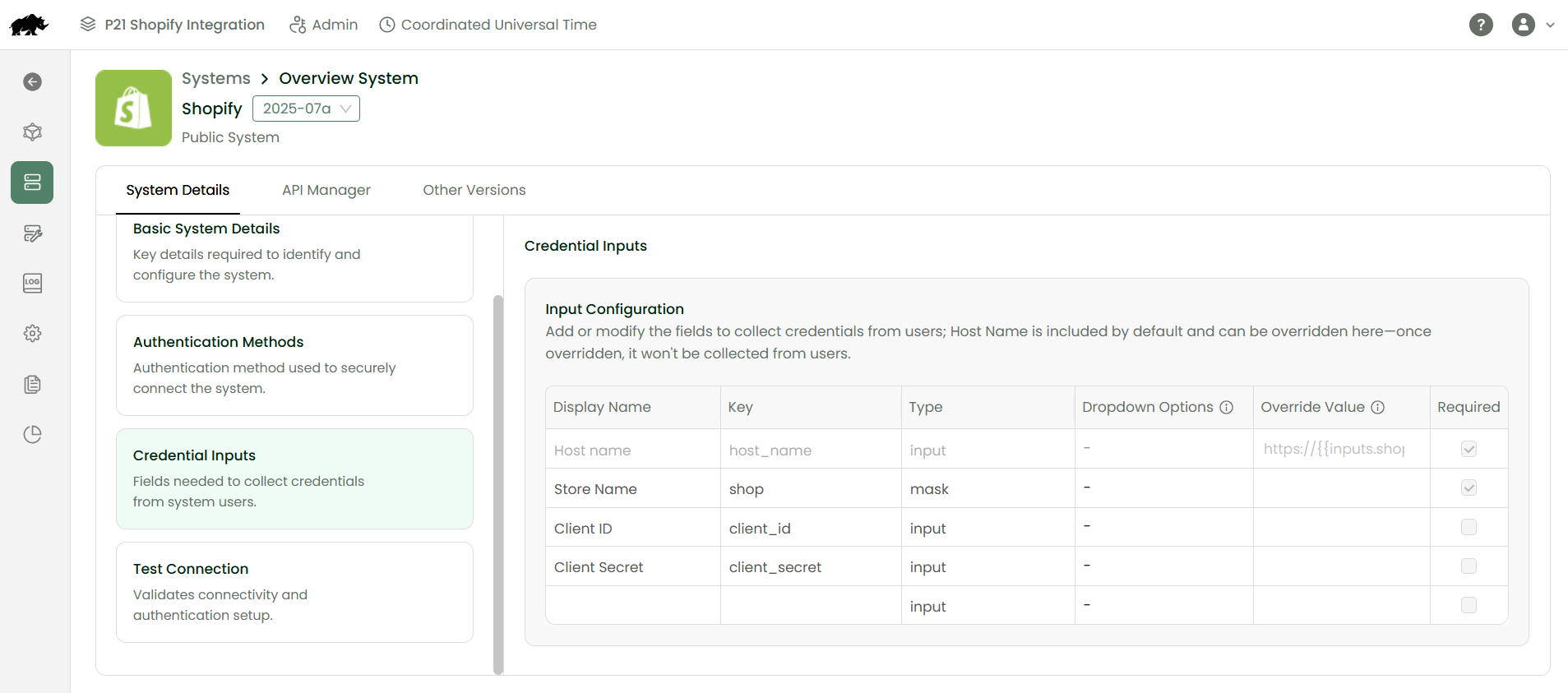Open the Authentication Methods section
This screenshot has height=693, width=1568.
(294, 365)
